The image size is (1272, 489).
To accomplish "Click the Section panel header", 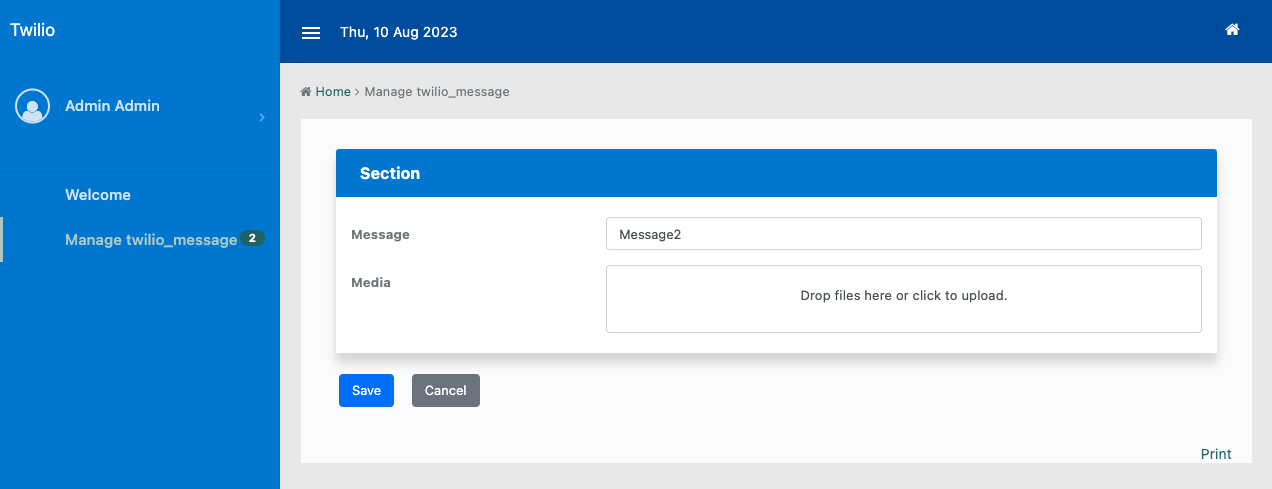I will point(776,173).
